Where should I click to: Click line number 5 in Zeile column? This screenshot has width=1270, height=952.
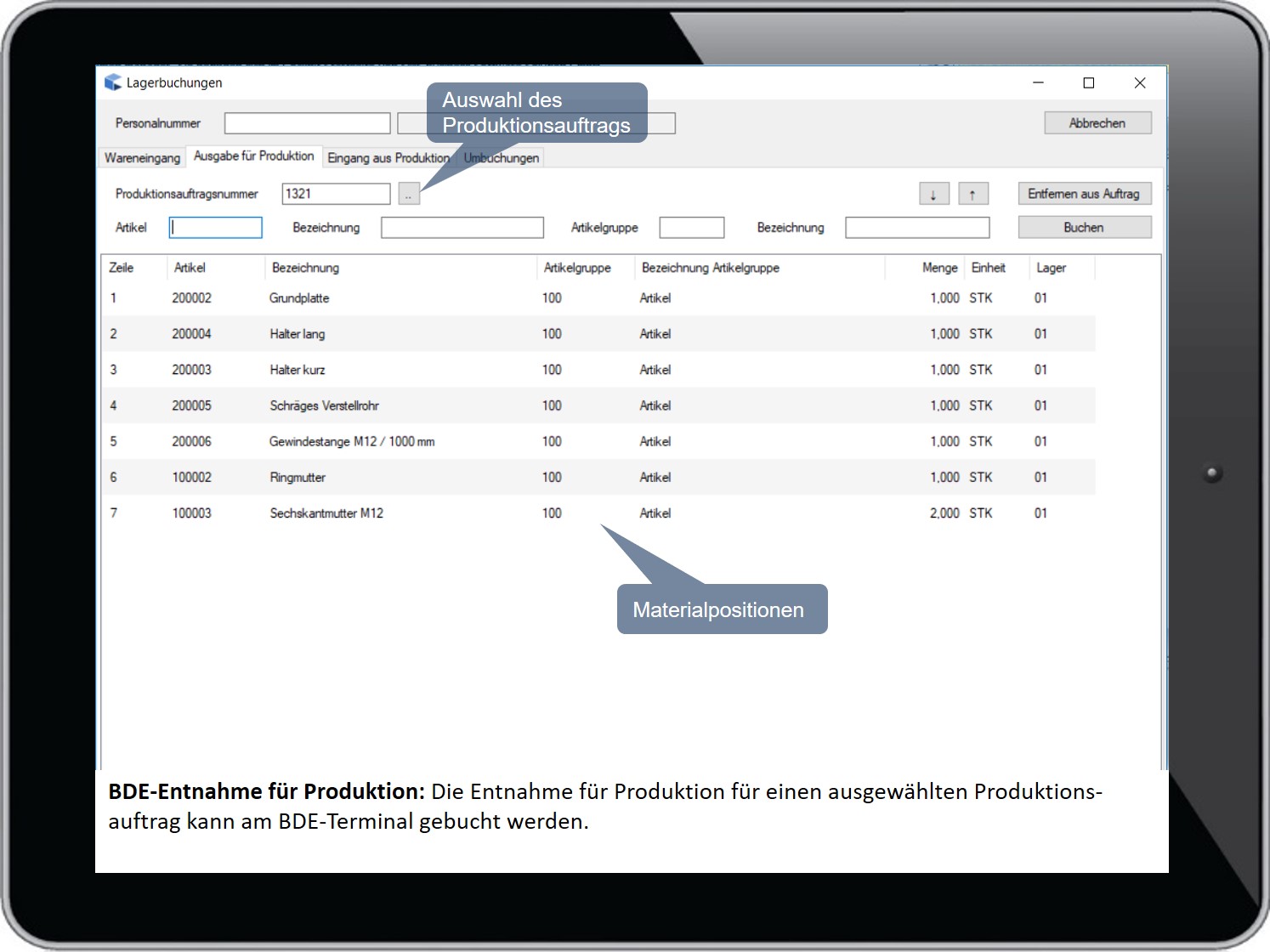[113, 441]
